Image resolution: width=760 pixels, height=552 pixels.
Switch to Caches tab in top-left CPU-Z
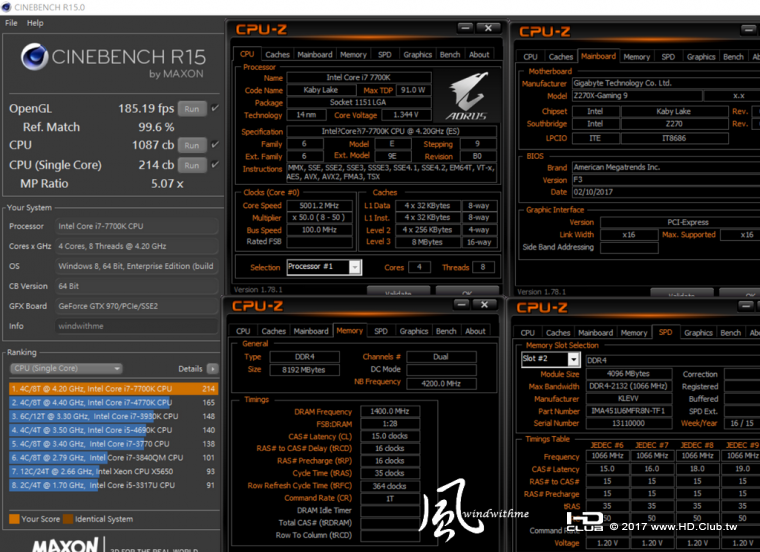pos(277,55)
